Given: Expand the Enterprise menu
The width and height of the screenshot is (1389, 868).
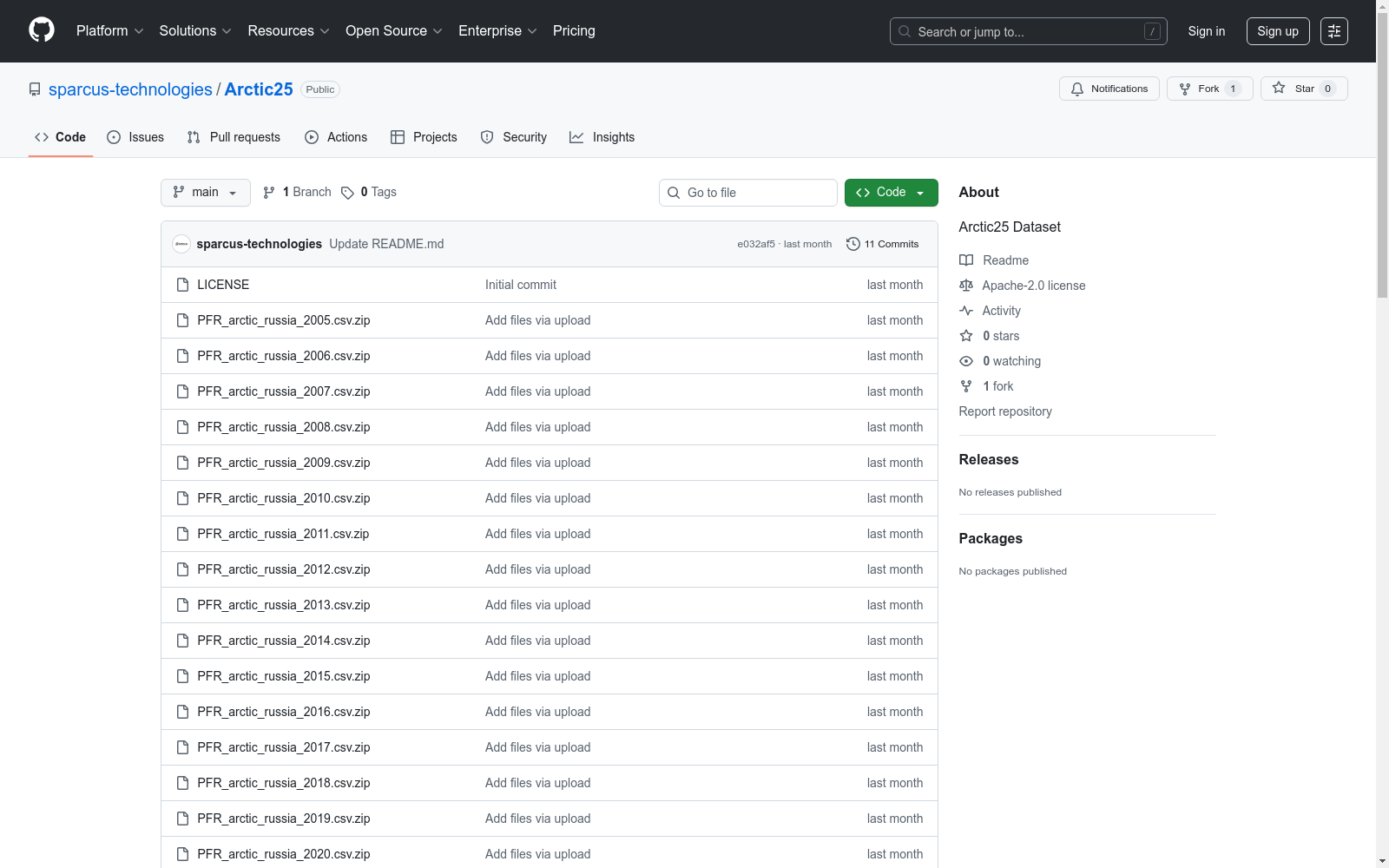Looking at the screenshot, I should click(x=497, y=31).
